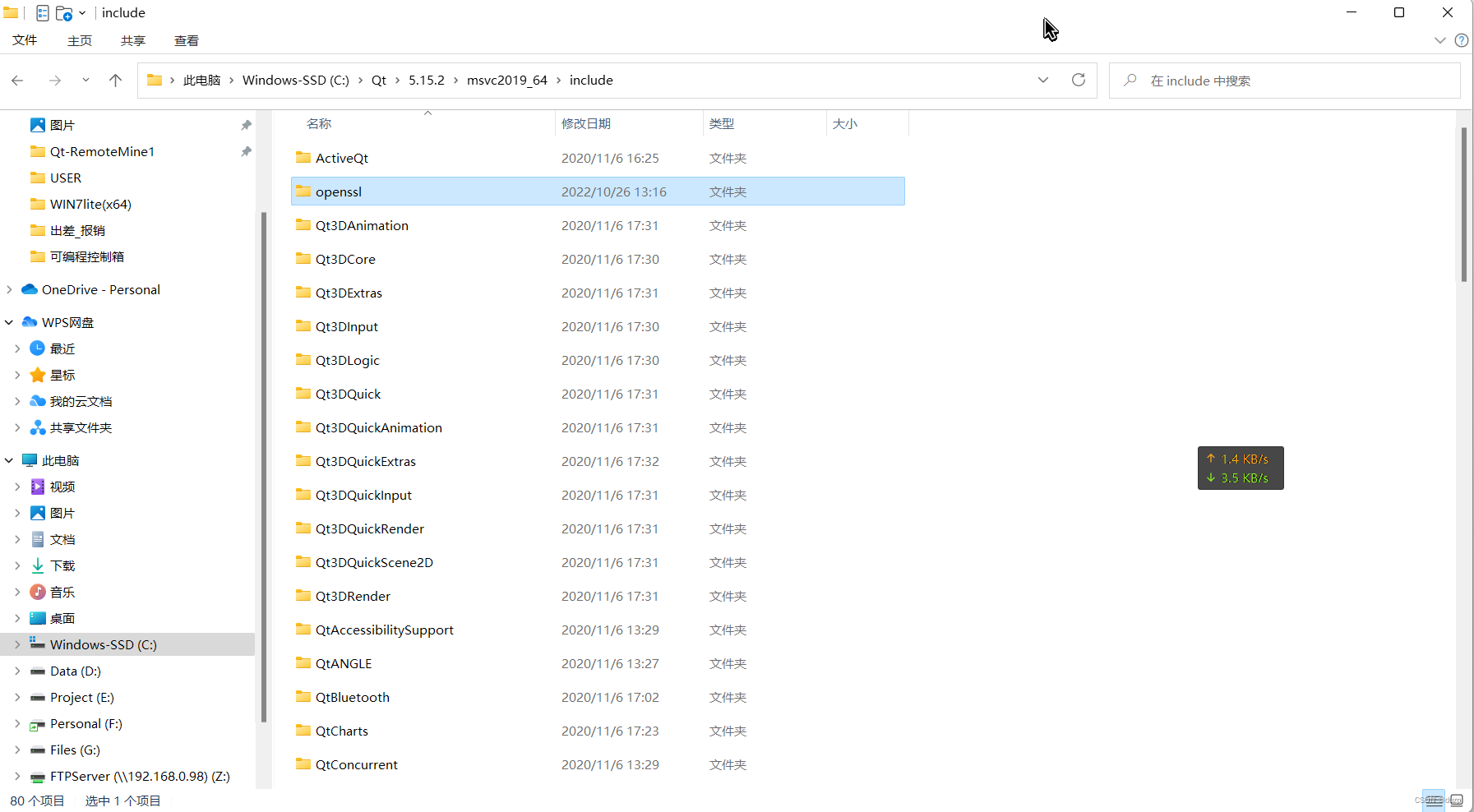Select the Qt3DAnimation folder icon
The image size is (1474, 812).
pyautogui.click(x=303, y=224)
